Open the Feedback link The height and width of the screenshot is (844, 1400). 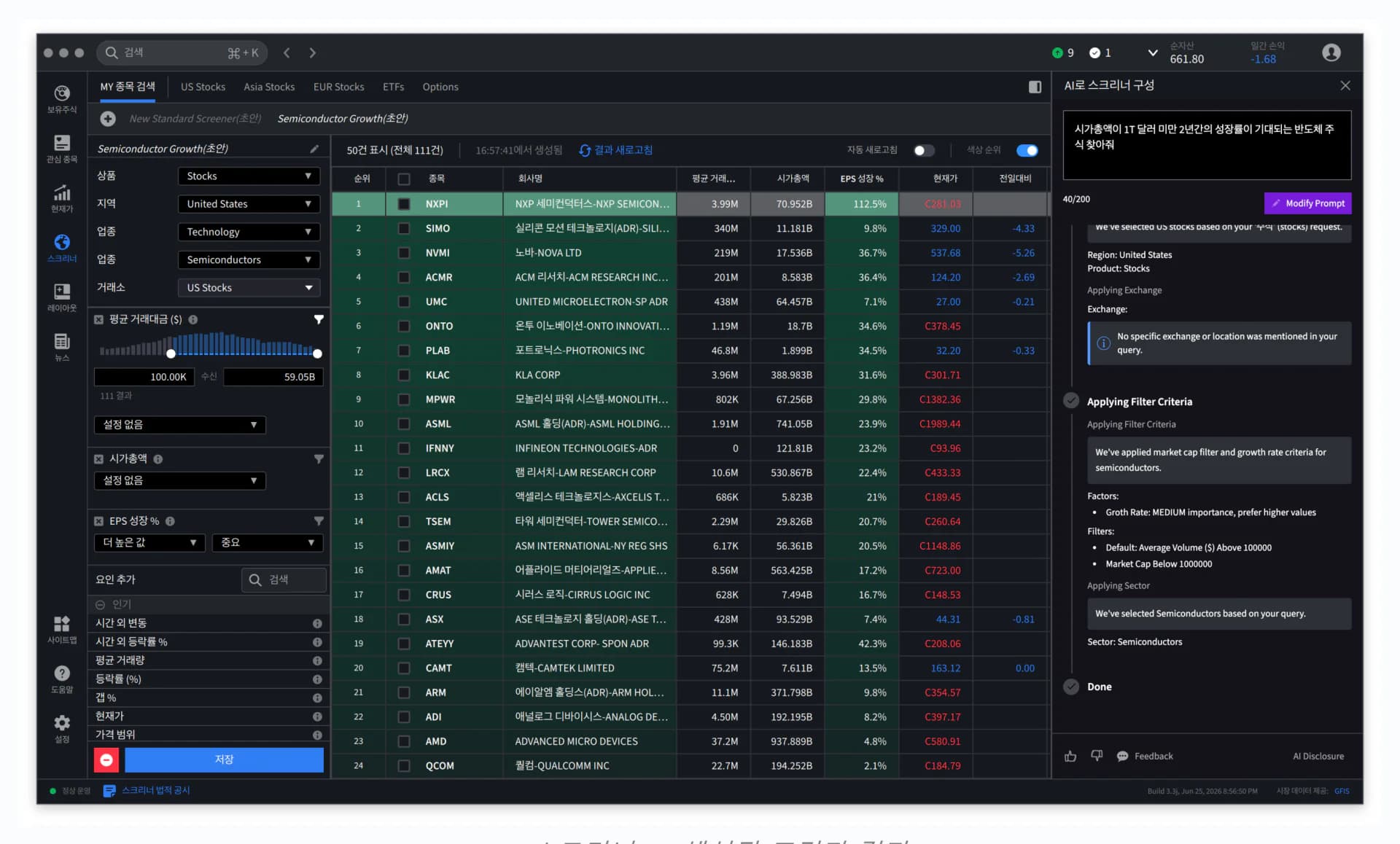(x=1145, y=756)
